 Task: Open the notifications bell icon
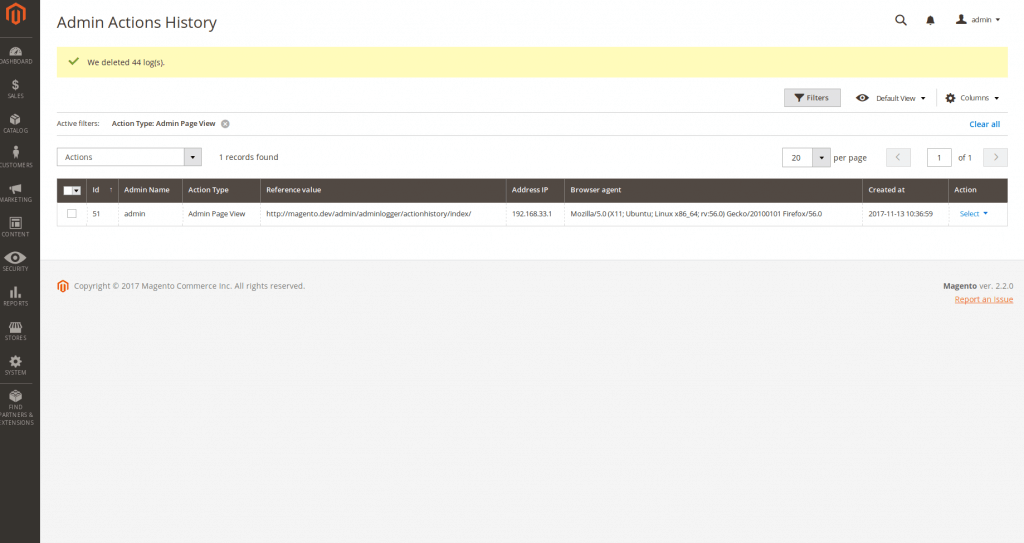point(930,20)
